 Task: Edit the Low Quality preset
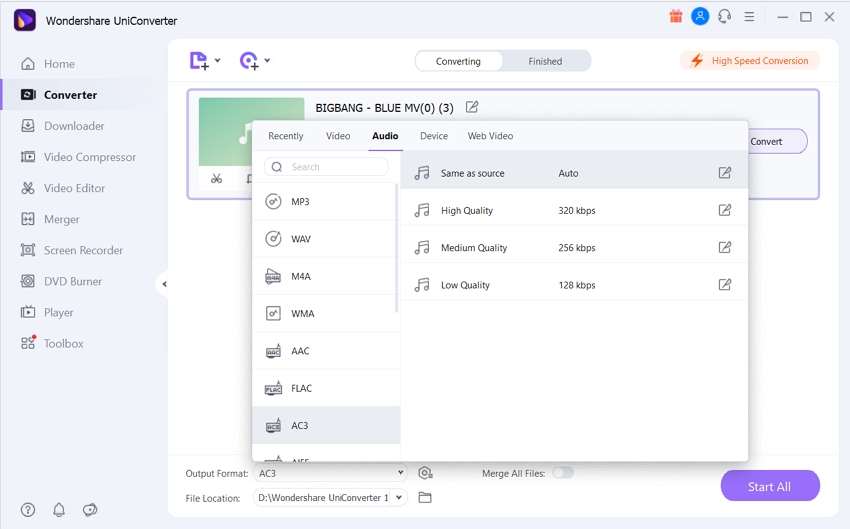(725, 285)
